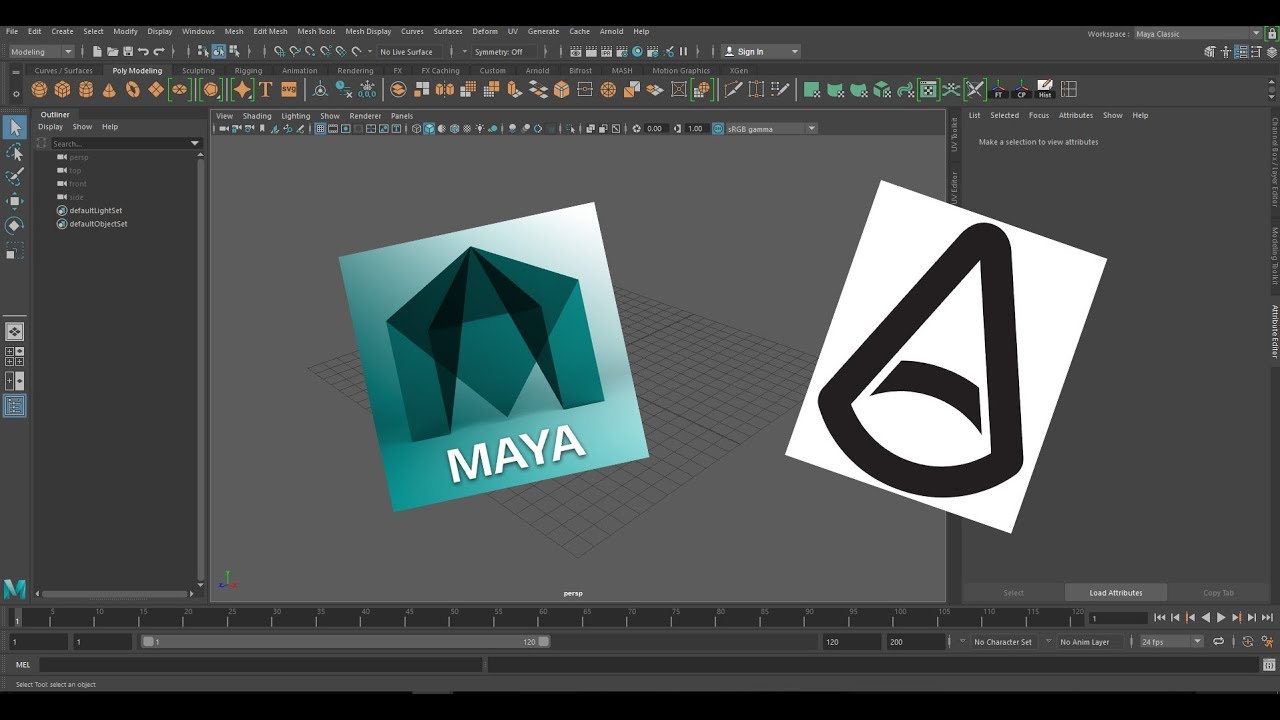The image size is (1280, 720).
Task: Click the Extrude shelf icon
Action: 514,90
